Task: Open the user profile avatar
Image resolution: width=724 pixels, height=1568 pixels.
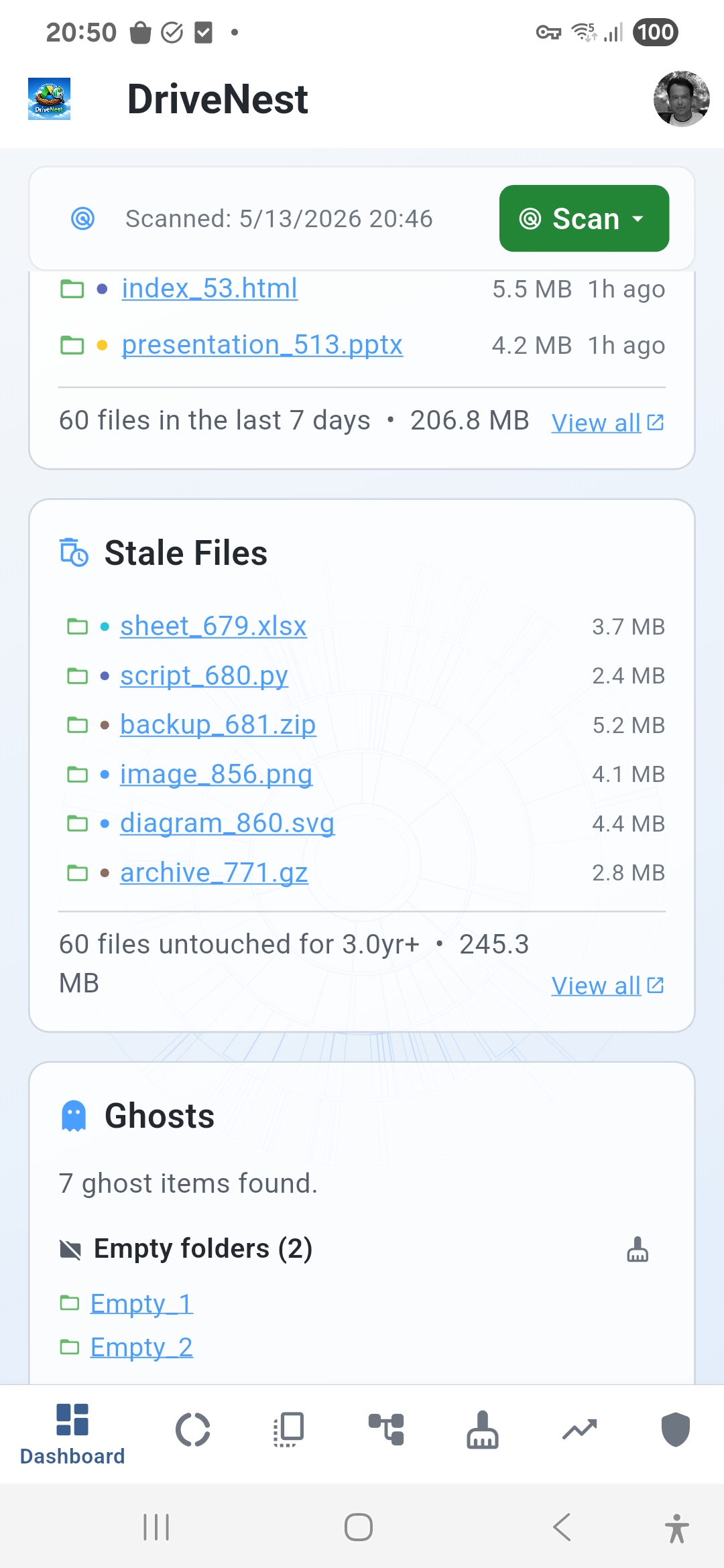Action: [682, 99]
